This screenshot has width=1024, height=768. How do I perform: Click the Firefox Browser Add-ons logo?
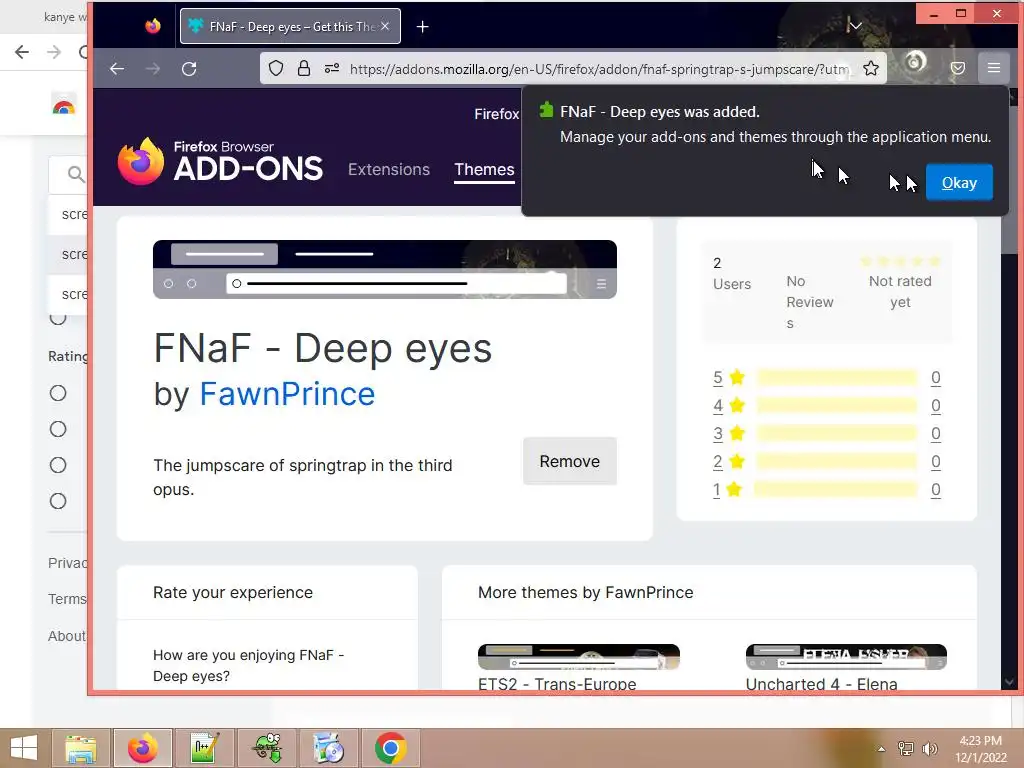coord(220,161)
